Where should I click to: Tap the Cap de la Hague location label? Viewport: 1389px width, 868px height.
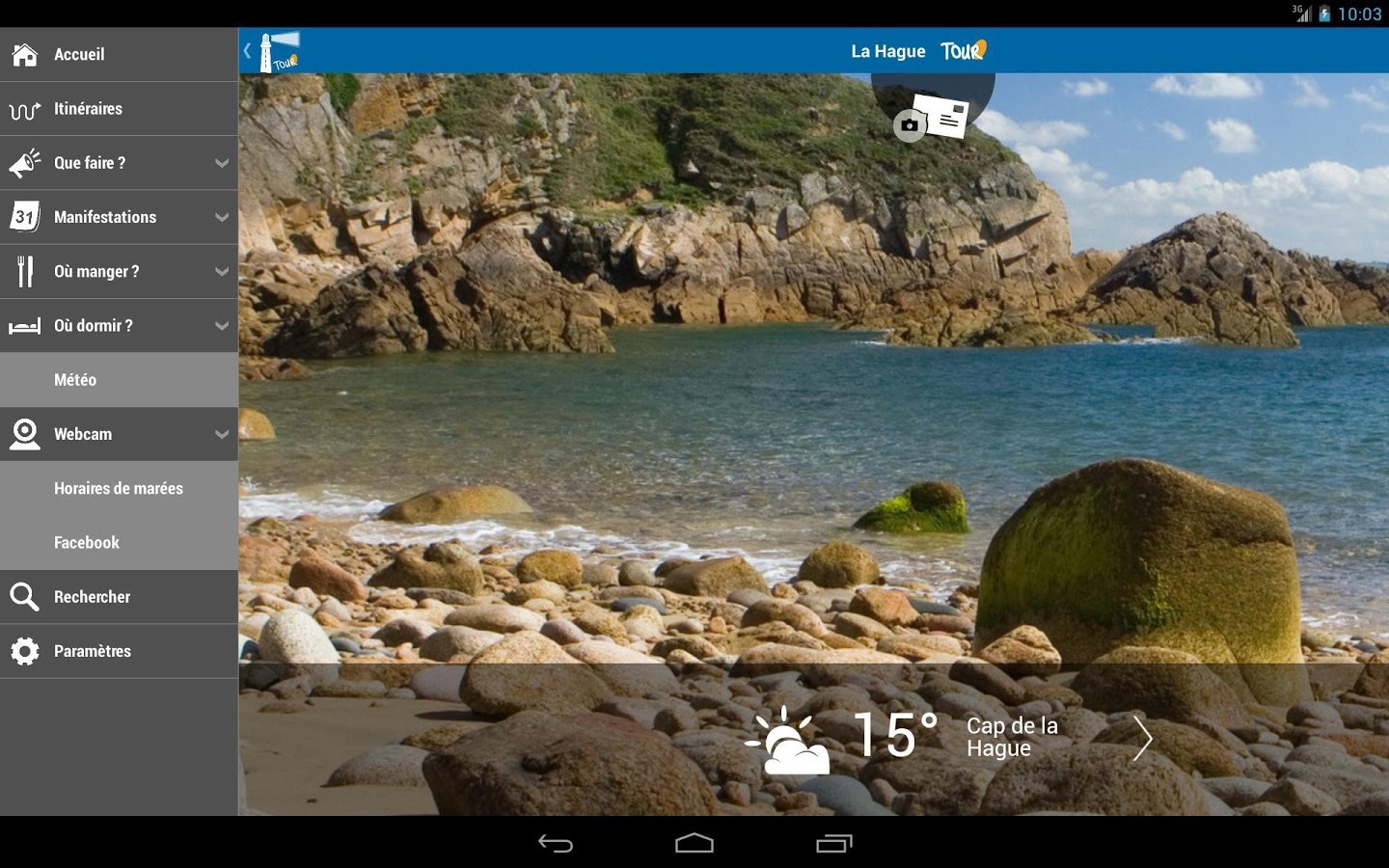pos(1012,738)
